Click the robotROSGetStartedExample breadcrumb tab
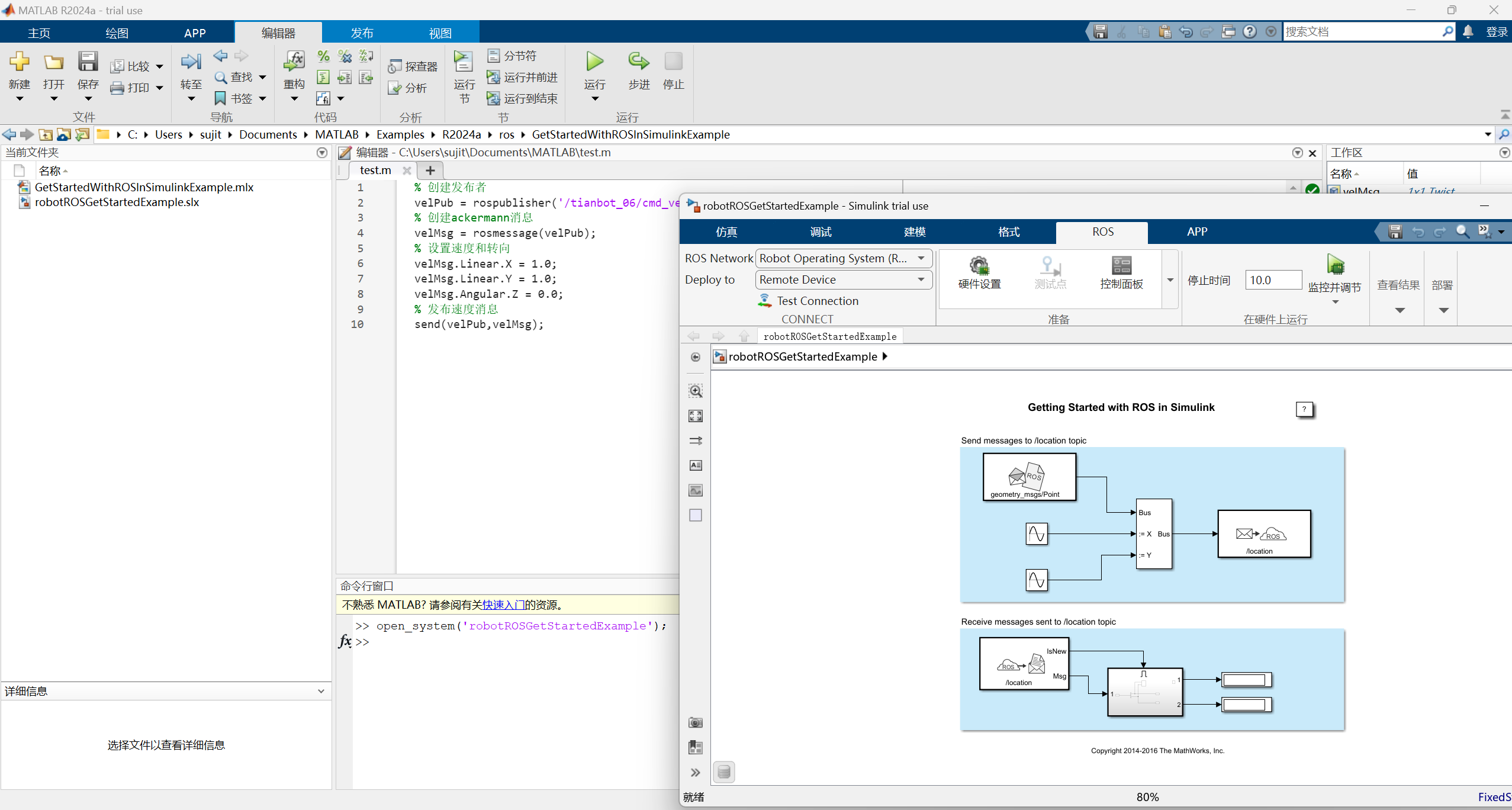1512x810 pixels. tap(830, 336)
